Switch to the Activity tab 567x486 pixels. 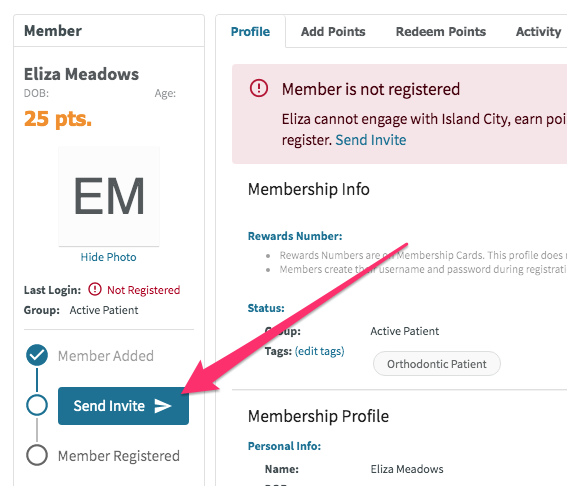(538, 32)
